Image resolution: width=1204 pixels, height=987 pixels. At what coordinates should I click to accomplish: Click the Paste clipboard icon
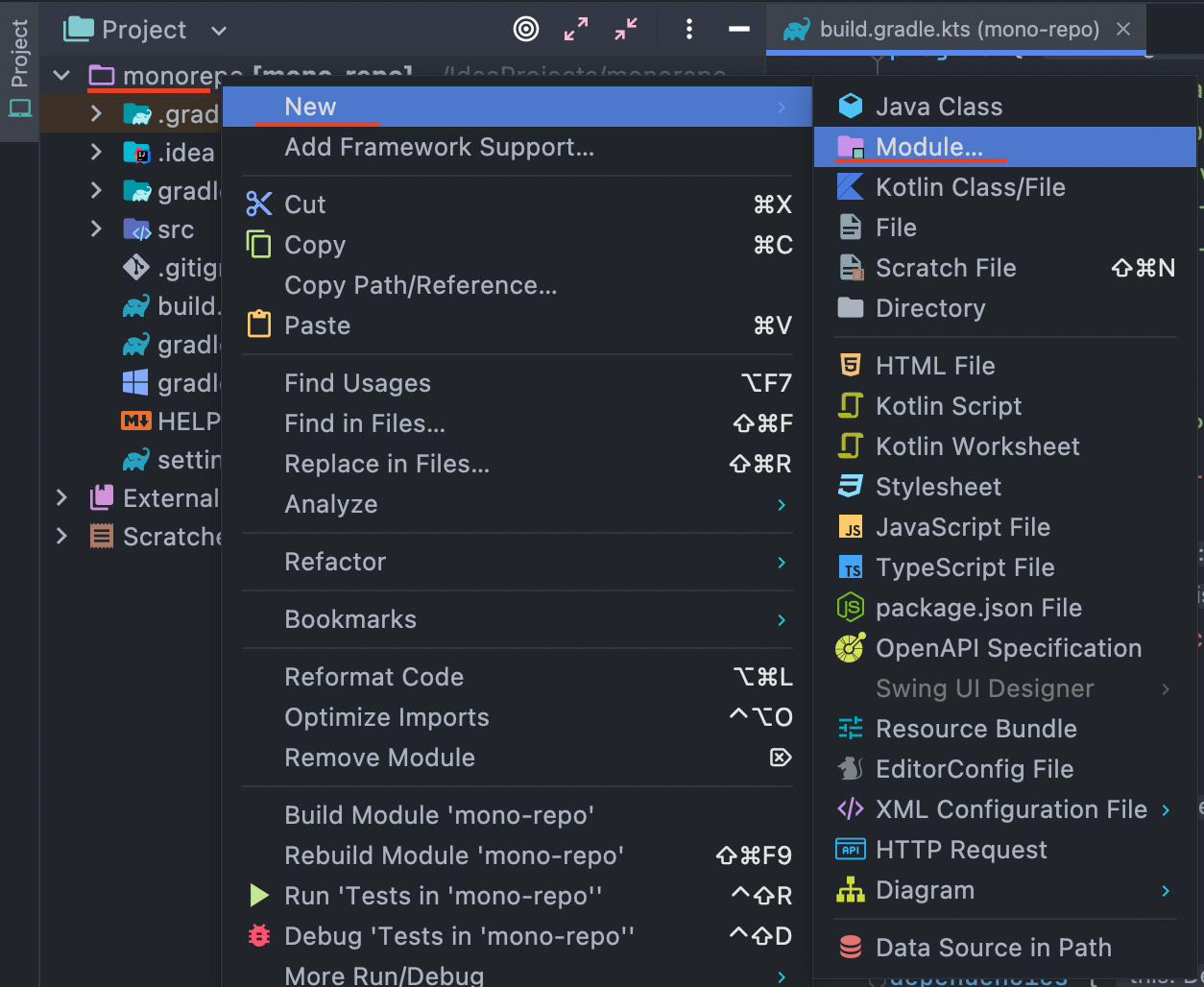click(x=259, y=325)
